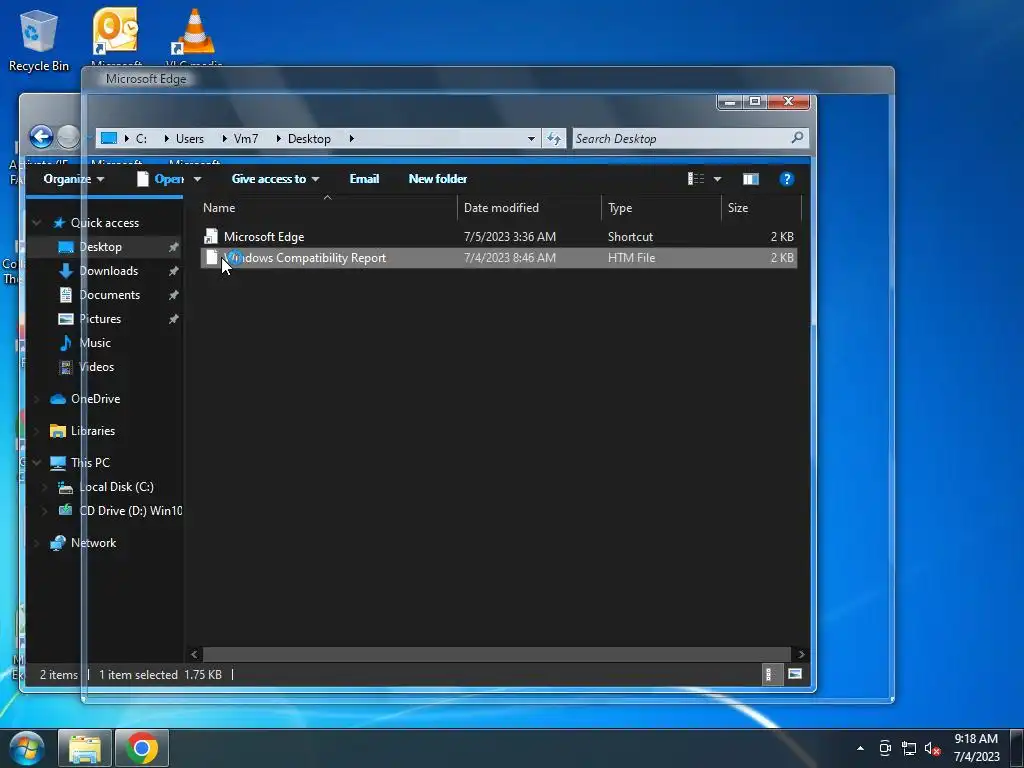Unpin Desktop using its pin icon
Image resolution: width=1024 pixels, height=768 pixels.
(x=173, y=247)
